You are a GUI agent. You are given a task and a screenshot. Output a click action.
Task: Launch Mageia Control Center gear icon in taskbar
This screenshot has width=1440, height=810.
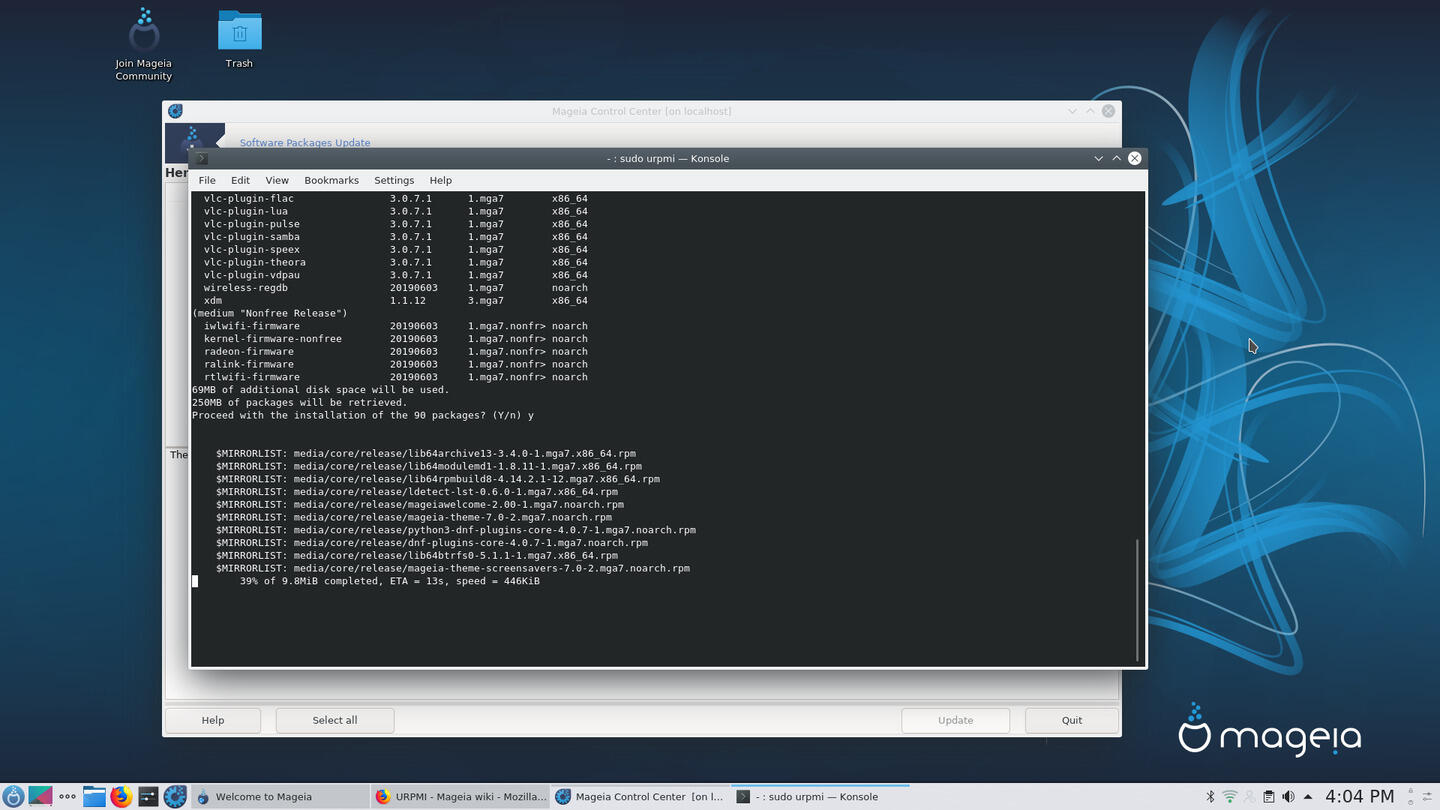tap(175, 797)
